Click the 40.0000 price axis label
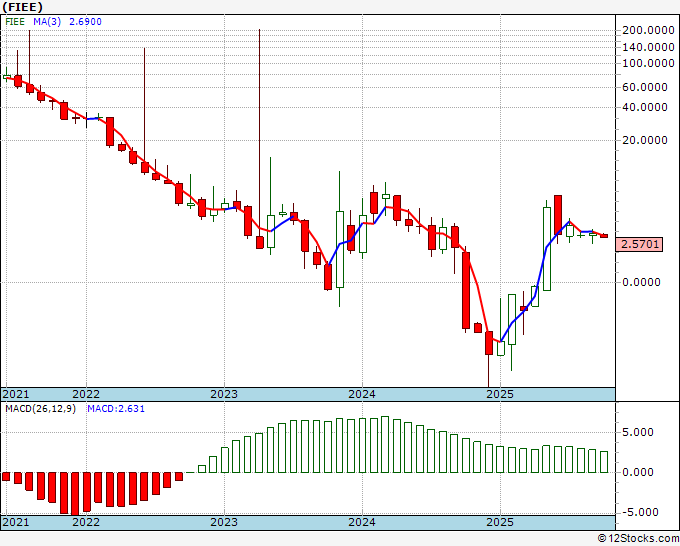 645,107
